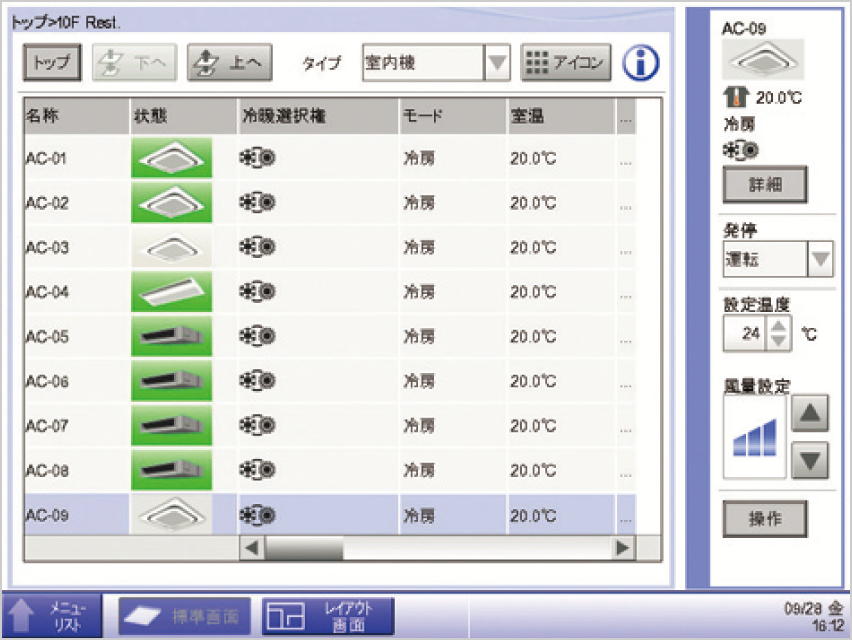Raise 風量設定 fan speed with up arrow

point(810,413)
